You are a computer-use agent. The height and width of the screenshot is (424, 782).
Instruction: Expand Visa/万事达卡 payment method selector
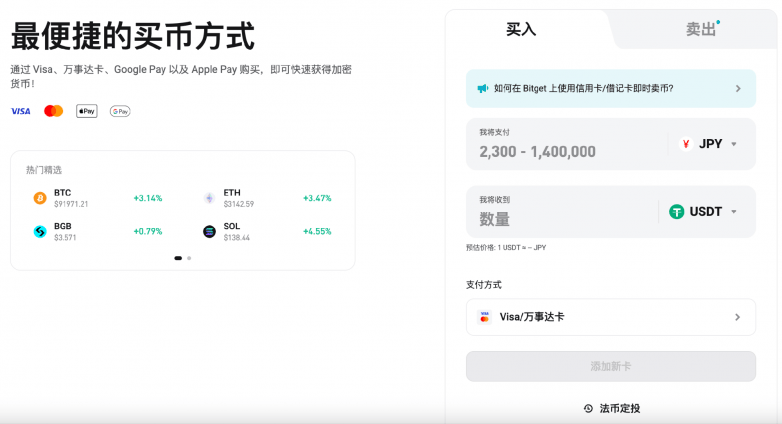coord(610,317)
